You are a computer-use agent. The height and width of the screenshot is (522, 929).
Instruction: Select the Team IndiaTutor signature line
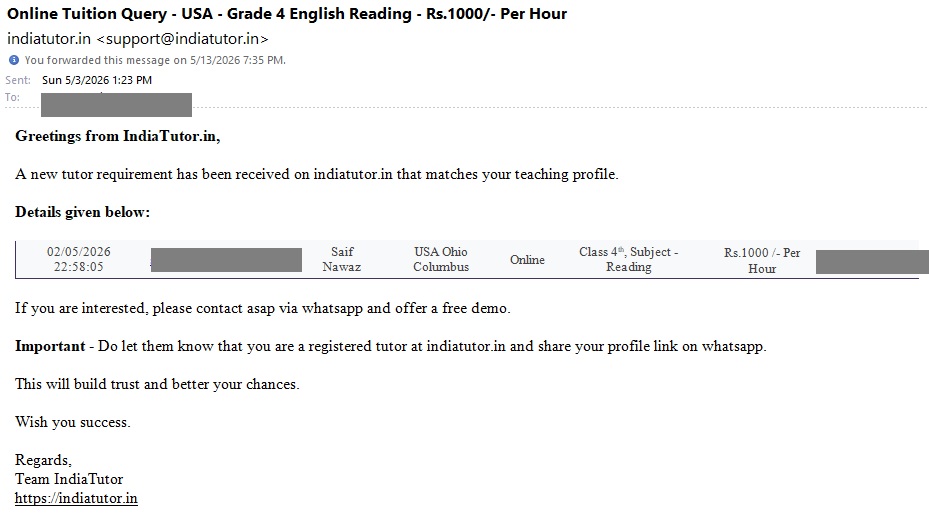click(69, 479)
